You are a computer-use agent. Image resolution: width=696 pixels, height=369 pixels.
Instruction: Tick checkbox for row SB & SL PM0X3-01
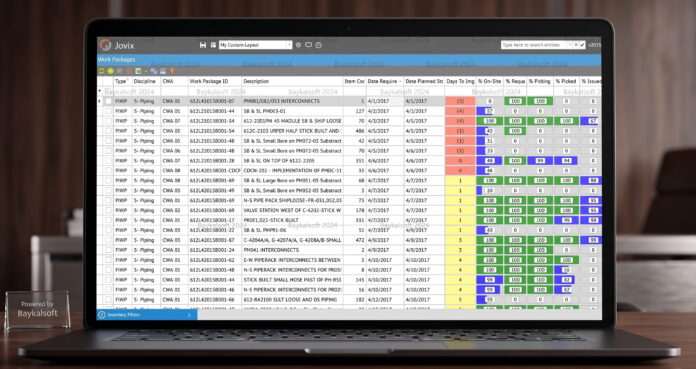(x=109, y=111)
